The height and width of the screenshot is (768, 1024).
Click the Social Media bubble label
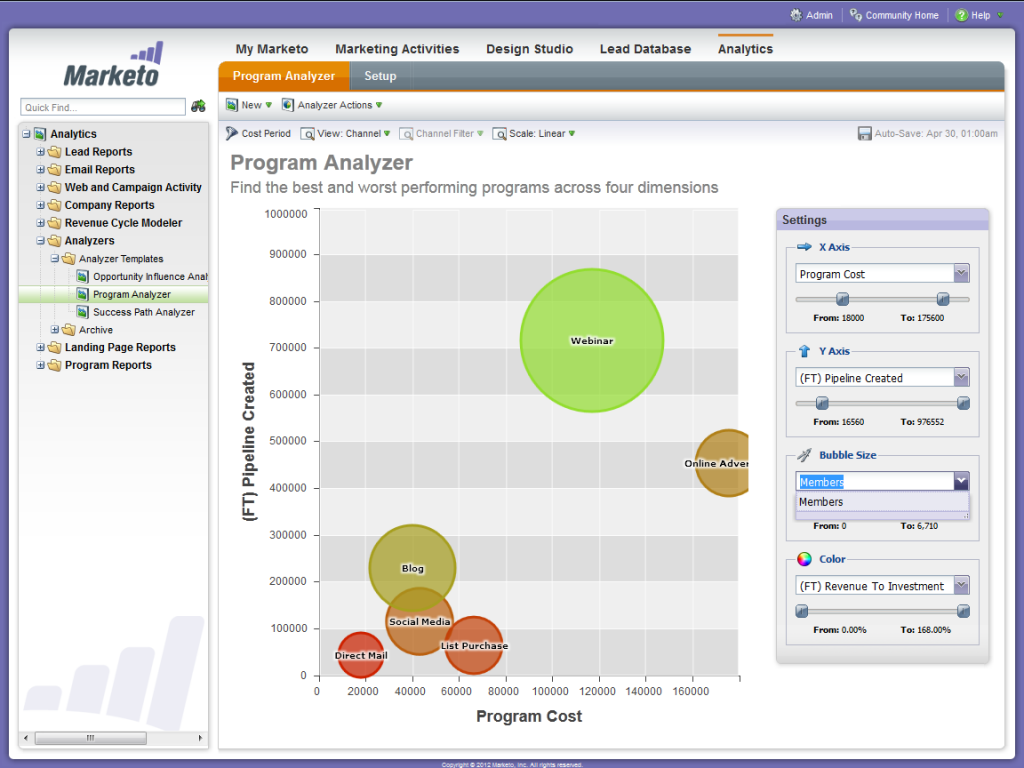pyautogui.click(x=419, y=622)
